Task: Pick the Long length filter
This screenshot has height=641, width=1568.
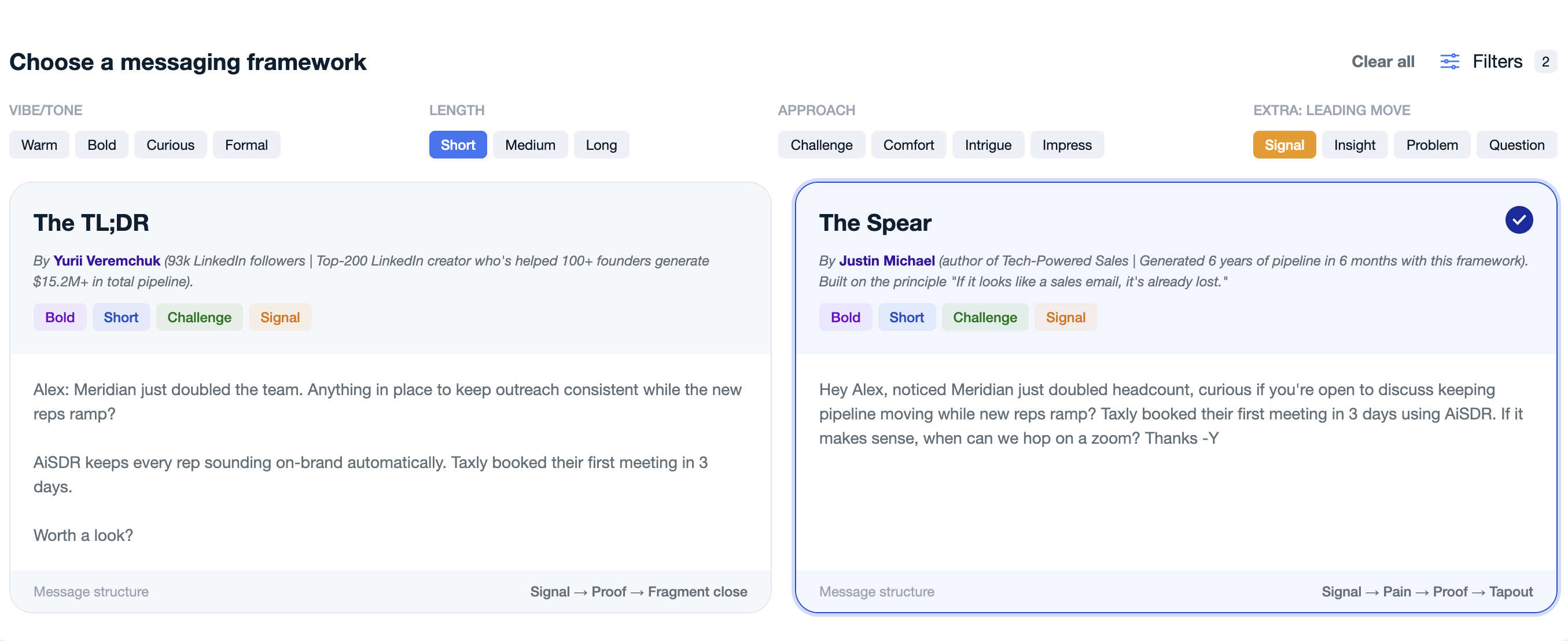Action: [601, 145]
